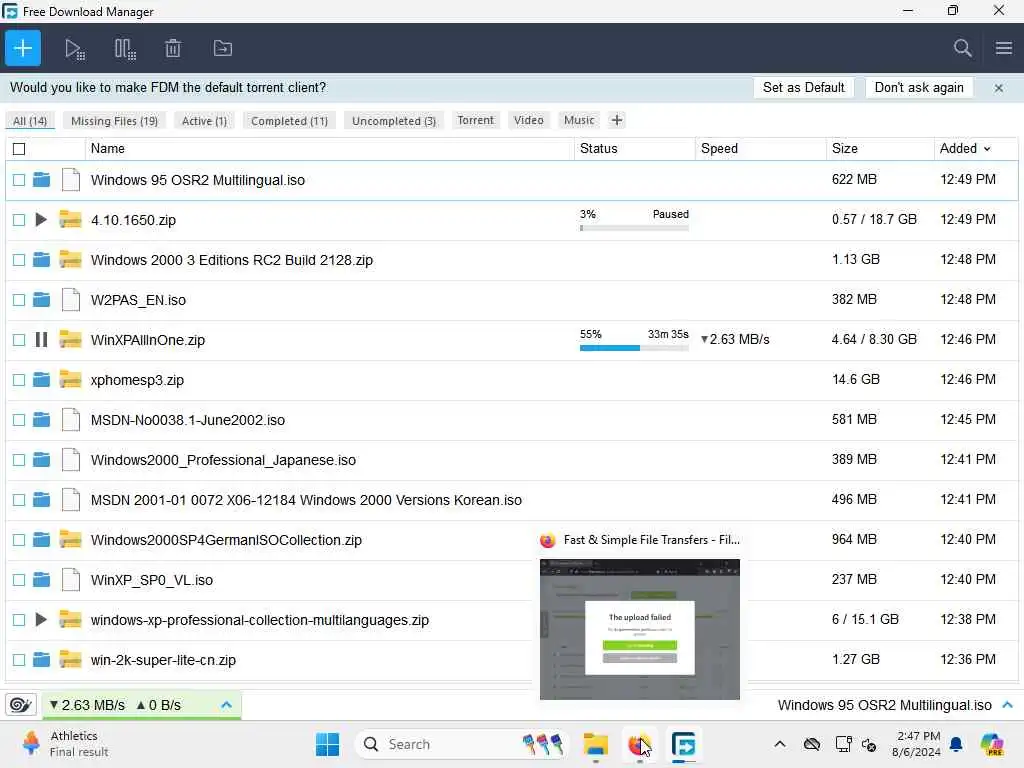Select the Torrent filter tab
Screen dimensions: 1024x768
(475, 120)
